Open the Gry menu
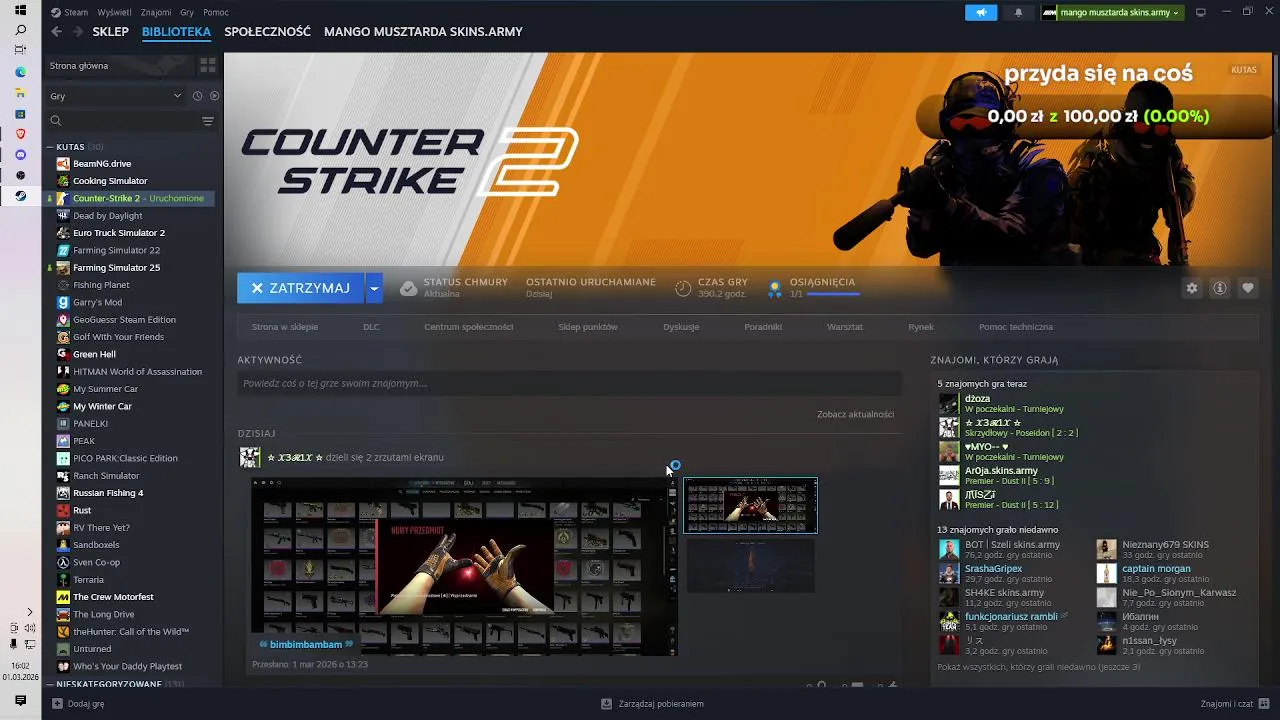 [187, 12]
